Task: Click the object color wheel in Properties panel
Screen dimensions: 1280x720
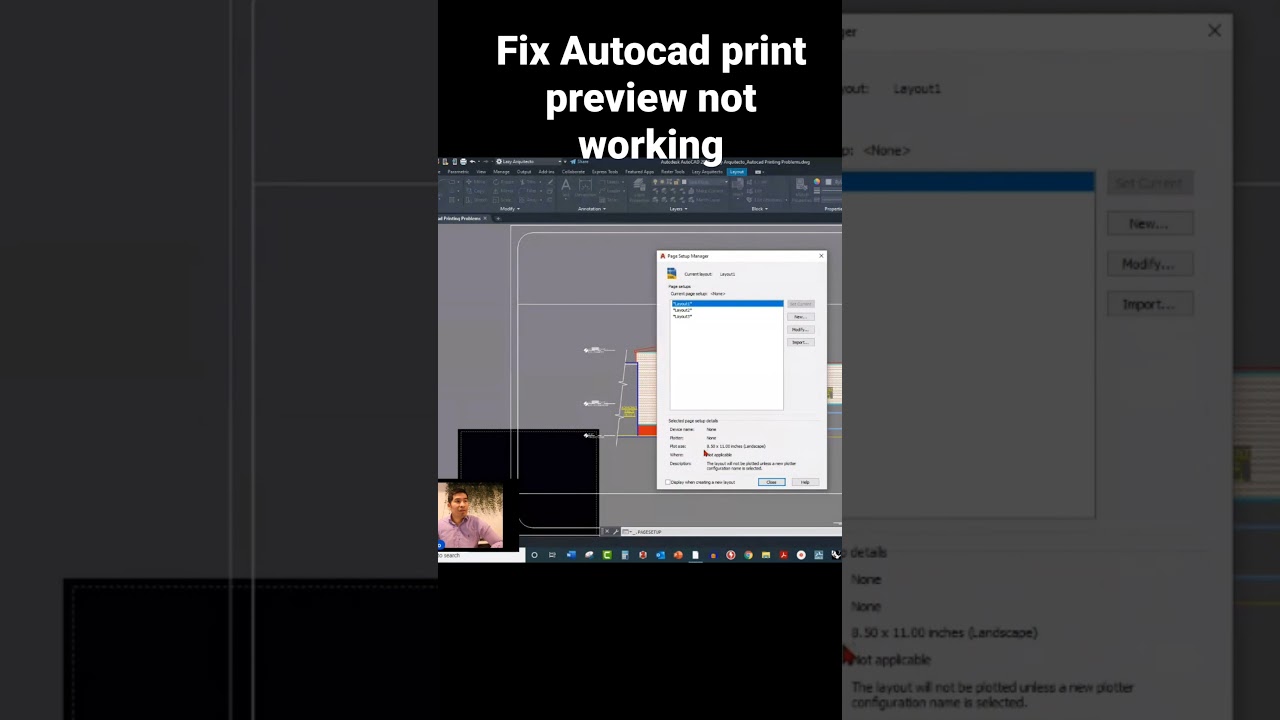Action: click(817, 181)
